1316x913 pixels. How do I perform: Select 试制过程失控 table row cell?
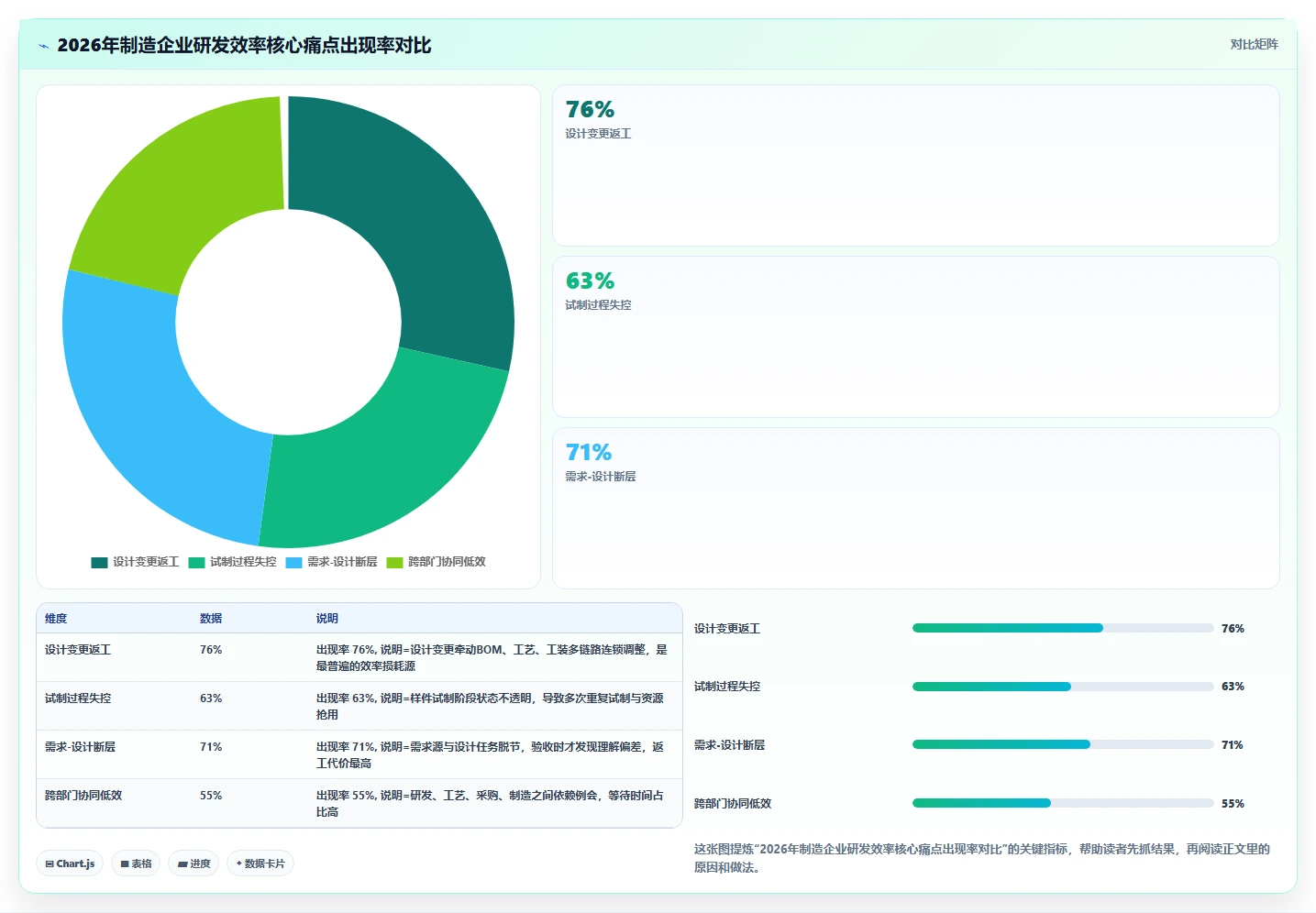78,698
